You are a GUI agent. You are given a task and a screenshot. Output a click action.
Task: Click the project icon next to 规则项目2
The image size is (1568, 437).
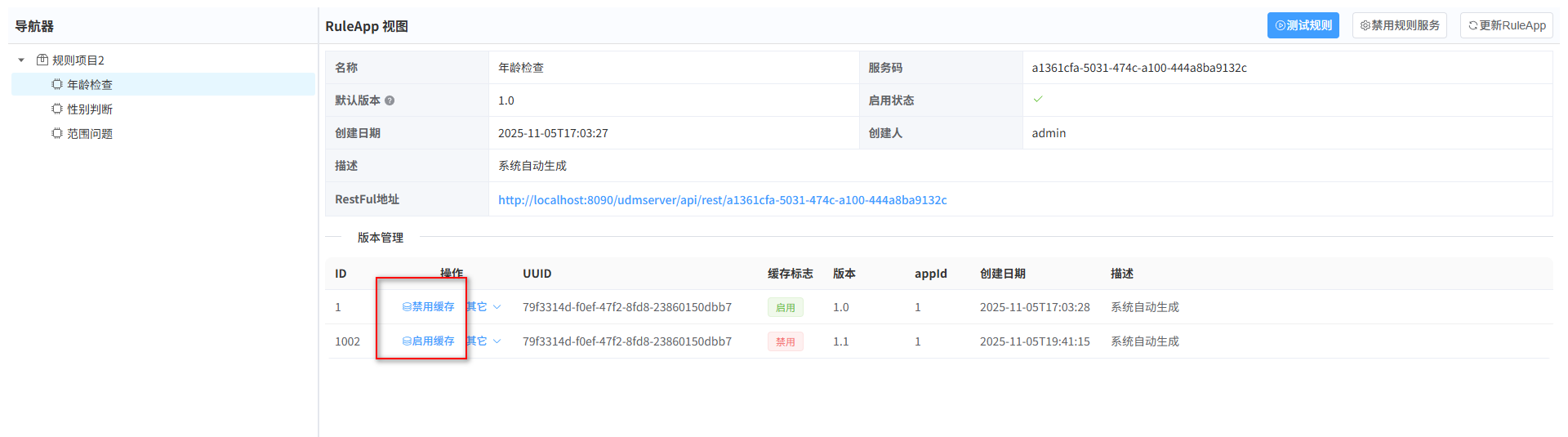click(x=42, y=60)
